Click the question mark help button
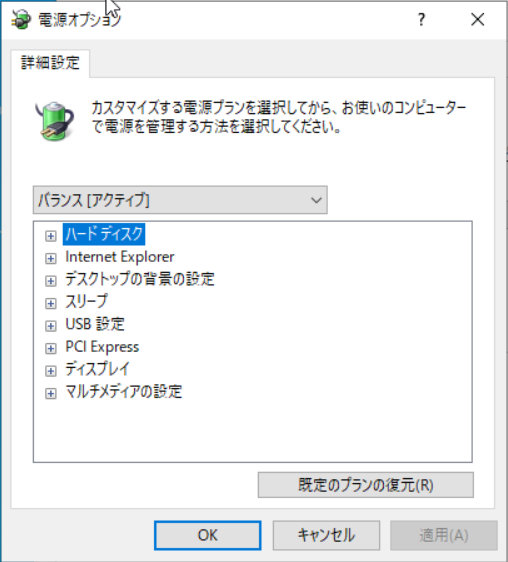 click(x=422, y=19)
